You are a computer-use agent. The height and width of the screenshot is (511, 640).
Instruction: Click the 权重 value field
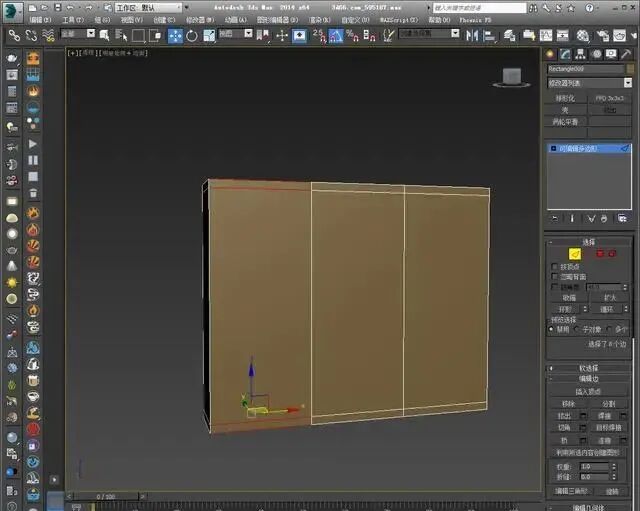(595, 467)
